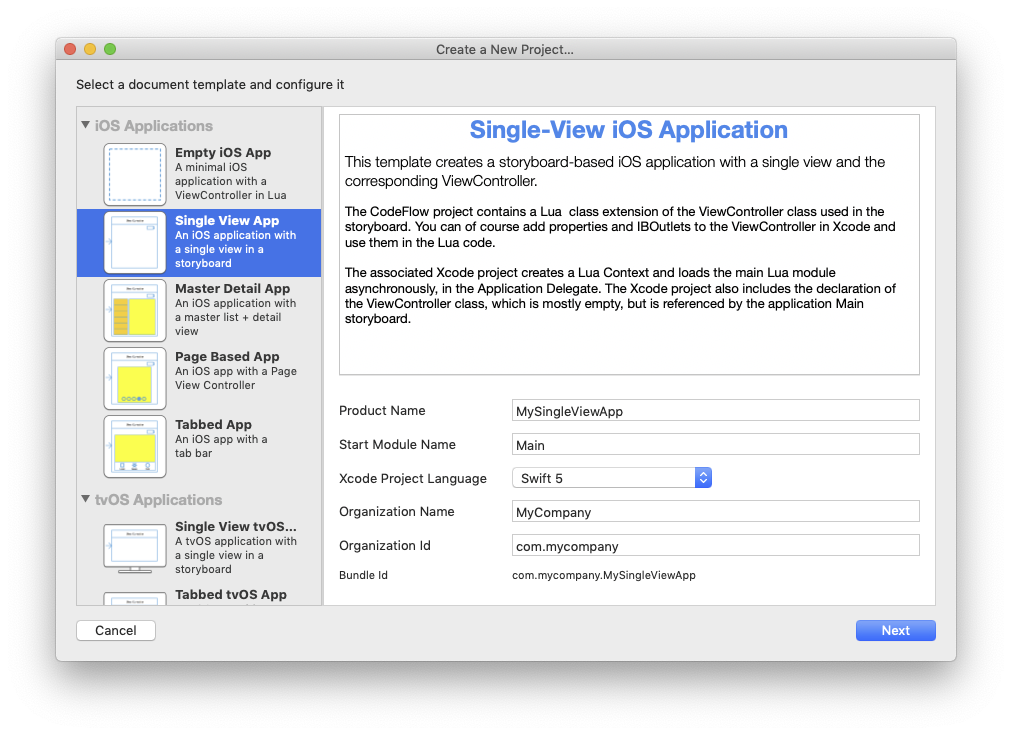Viewport: 1012px width, 735px height.
Task: Click the Cancel button
Action: [116, 630]
